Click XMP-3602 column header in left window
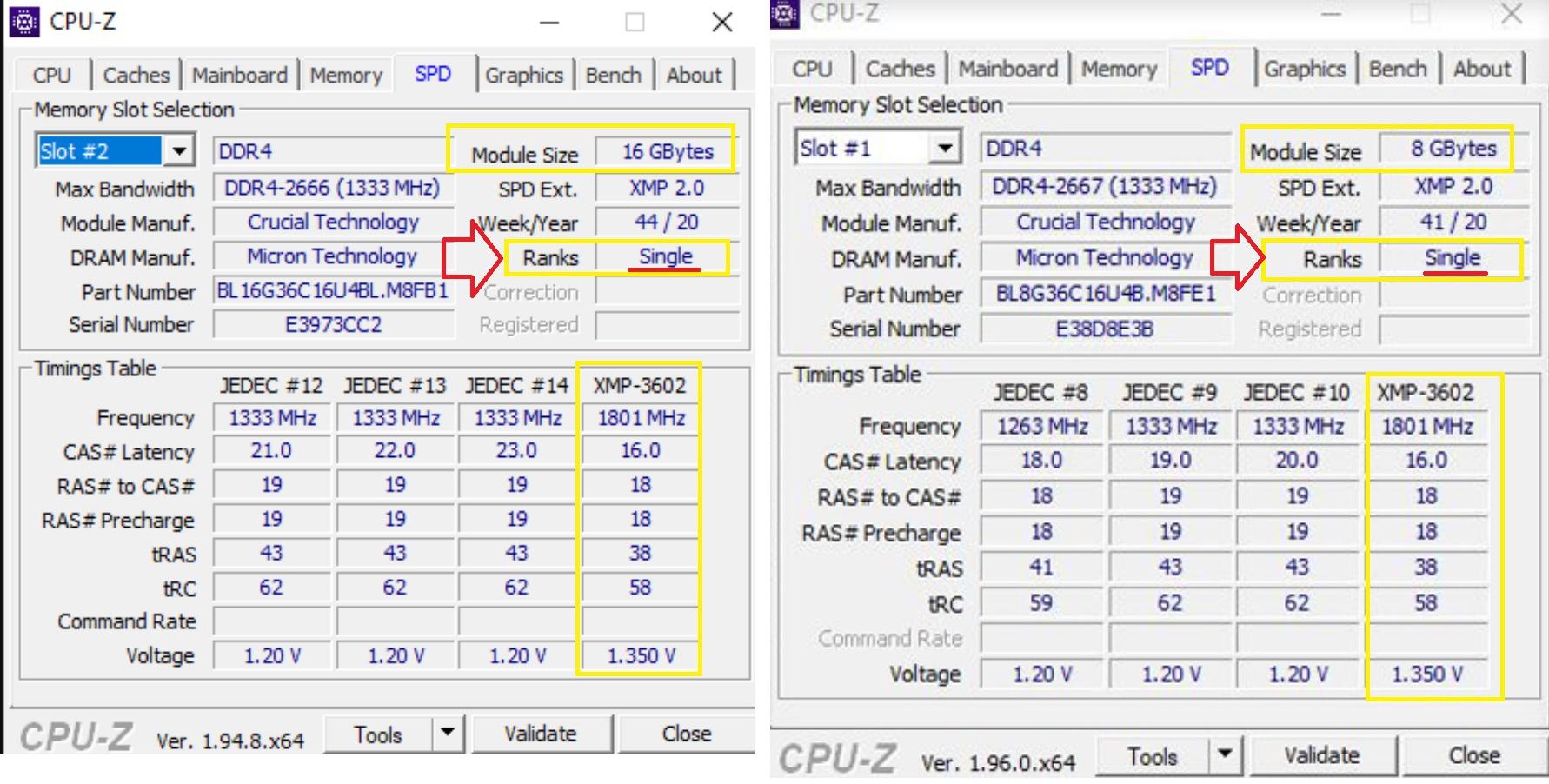The width and height of the screenshot is (1549, 784). coord(640,385)
